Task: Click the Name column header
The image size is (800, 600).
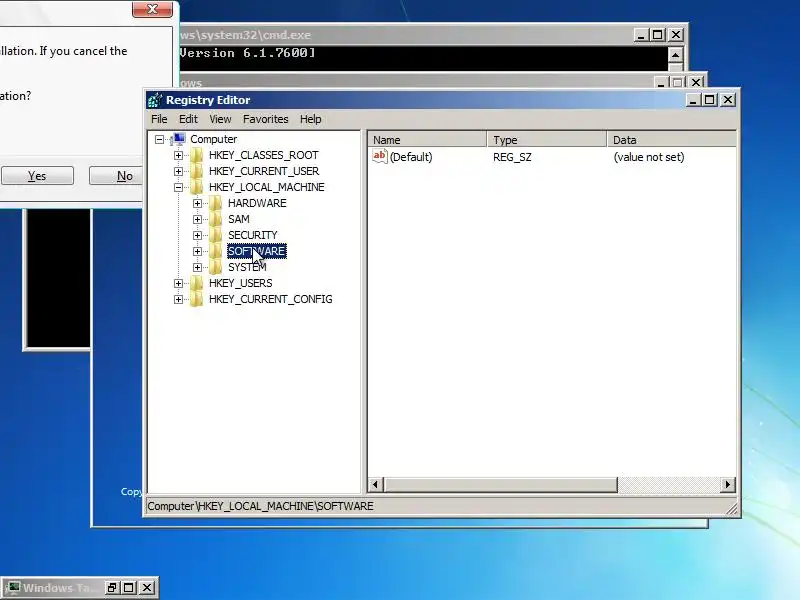Action: [x=427, y=140]
